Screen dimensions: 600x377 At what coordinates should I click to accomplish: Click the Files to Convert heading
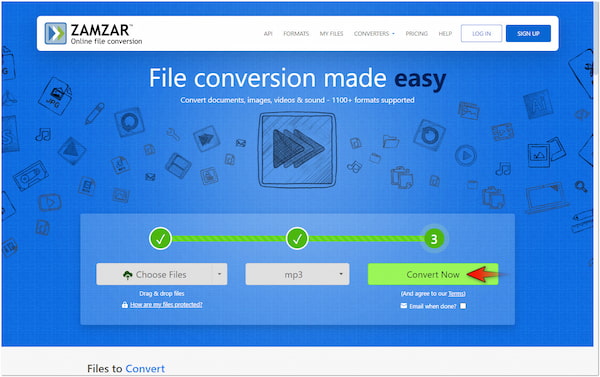126,369
